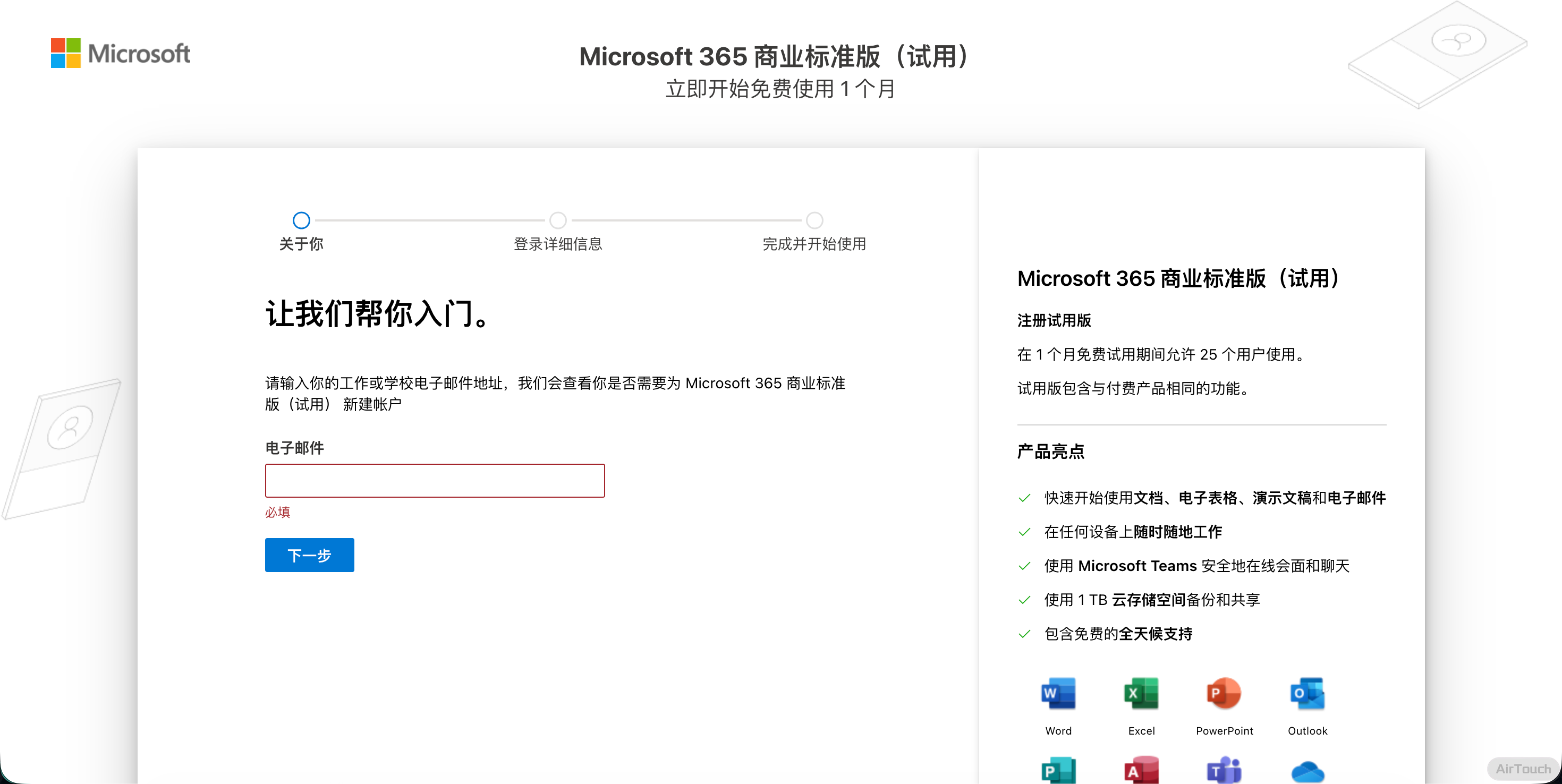Click the Access app icon
The image size is (1562, 784).
coord(1141,771)
